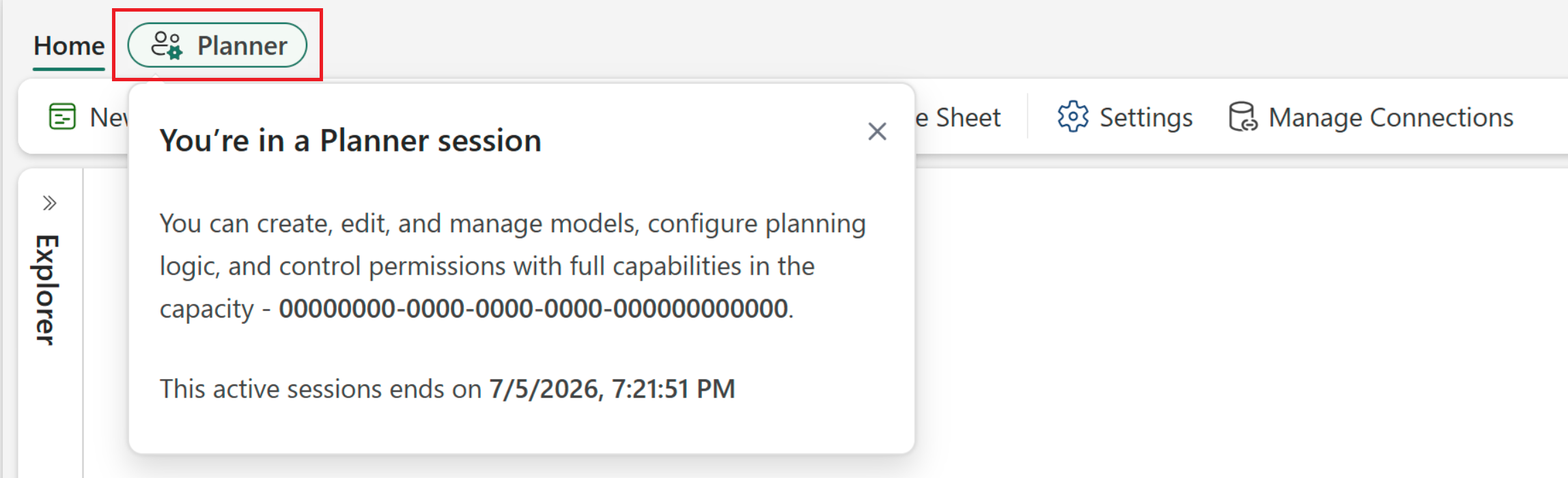1568x478 pixels.
Task: Click the partially hidden New label
Action: [x=109, y=117]
